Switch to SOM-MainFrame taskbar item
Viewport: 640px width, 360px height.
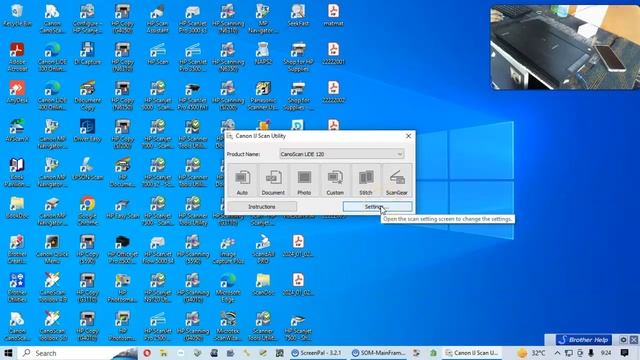point(378,353)
